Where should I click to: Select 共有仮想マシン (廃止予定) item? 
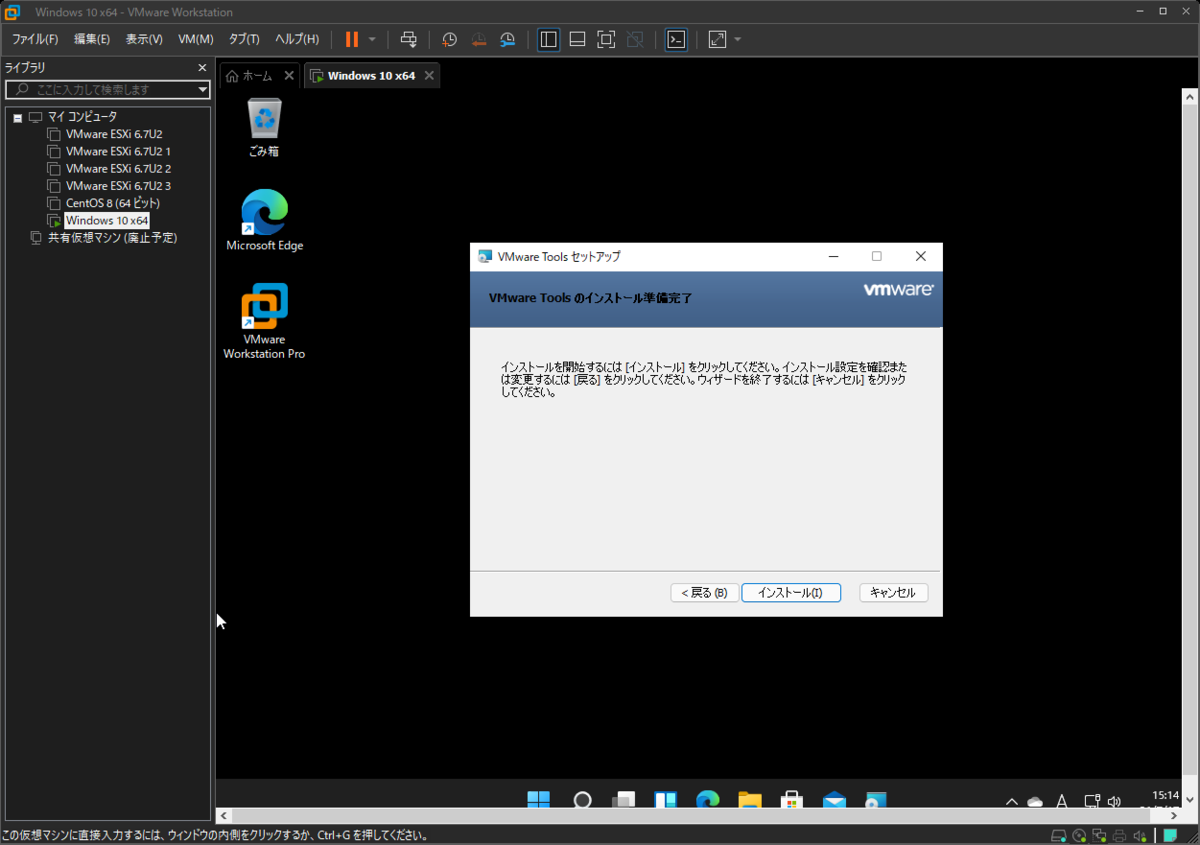point(112,238)
